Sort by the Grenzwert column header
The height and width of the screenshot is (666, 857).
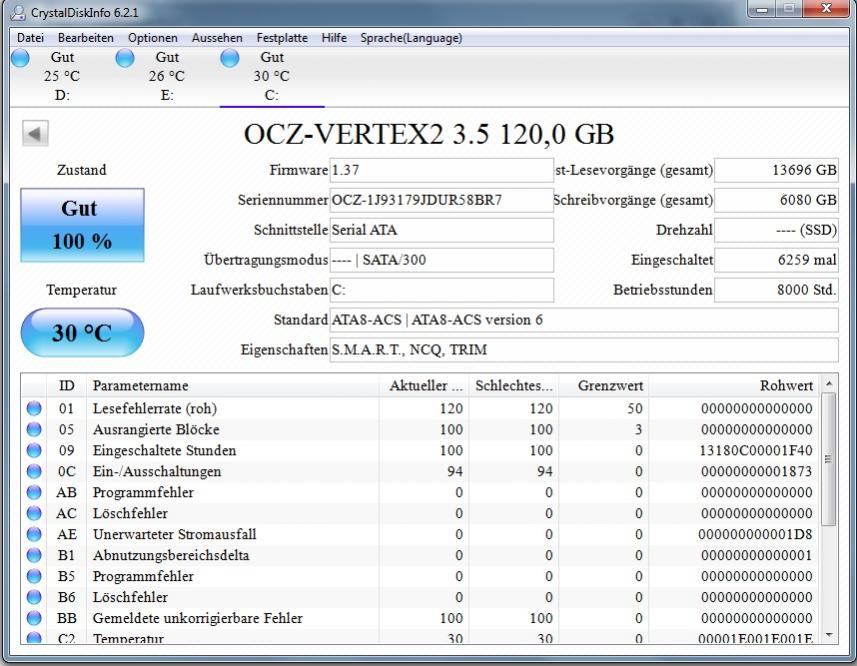coord(604,385)
